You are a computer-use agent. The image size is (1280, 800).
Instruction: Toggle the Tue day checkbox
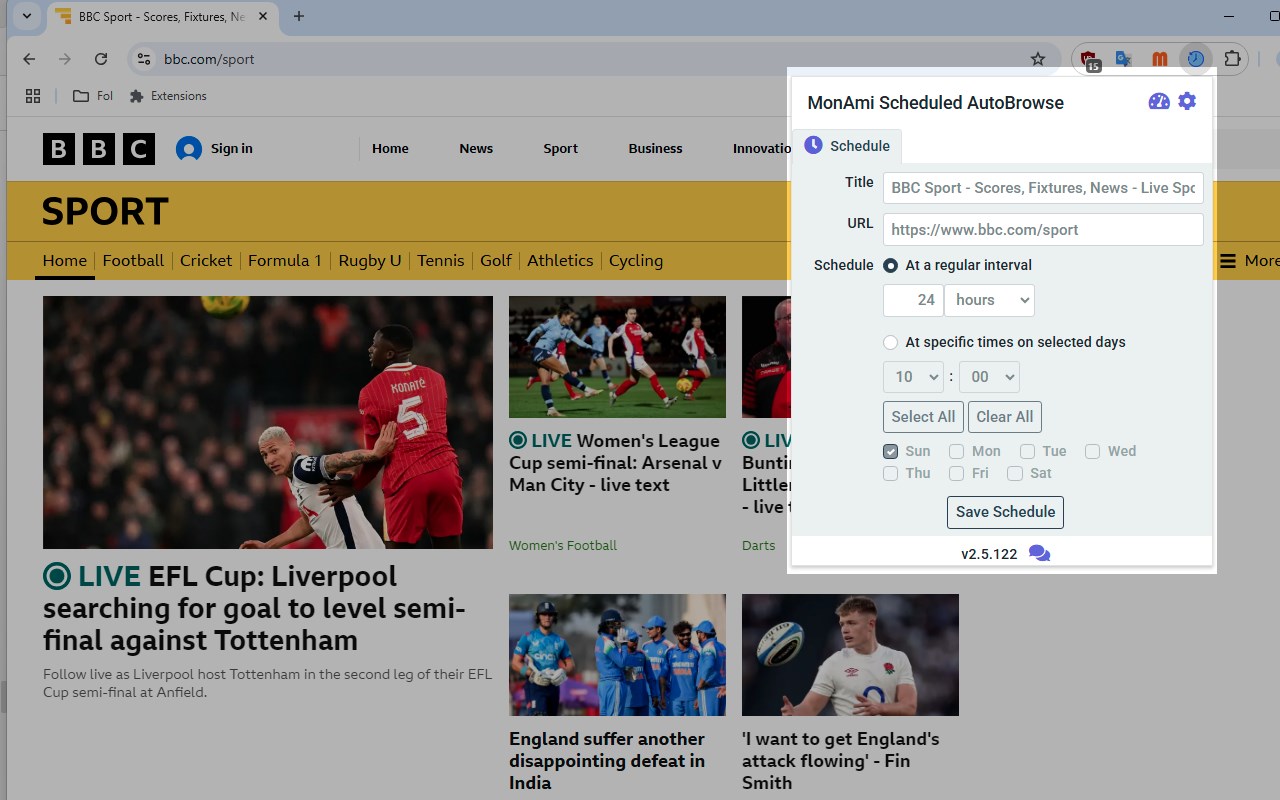coord(1027,451)
